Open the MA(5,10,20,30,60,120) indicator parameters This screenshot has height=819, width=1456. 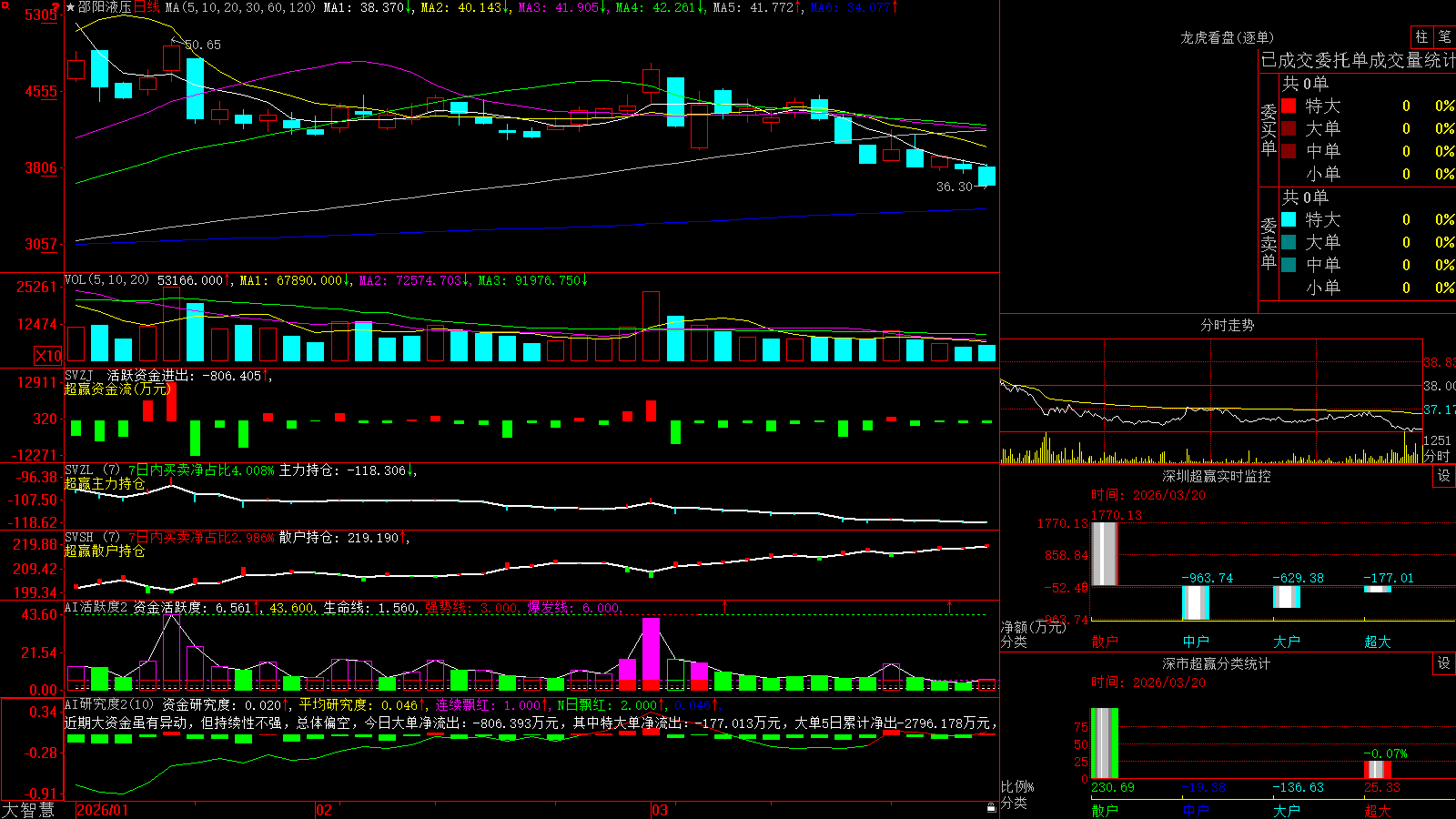click(x=241, y=7)
